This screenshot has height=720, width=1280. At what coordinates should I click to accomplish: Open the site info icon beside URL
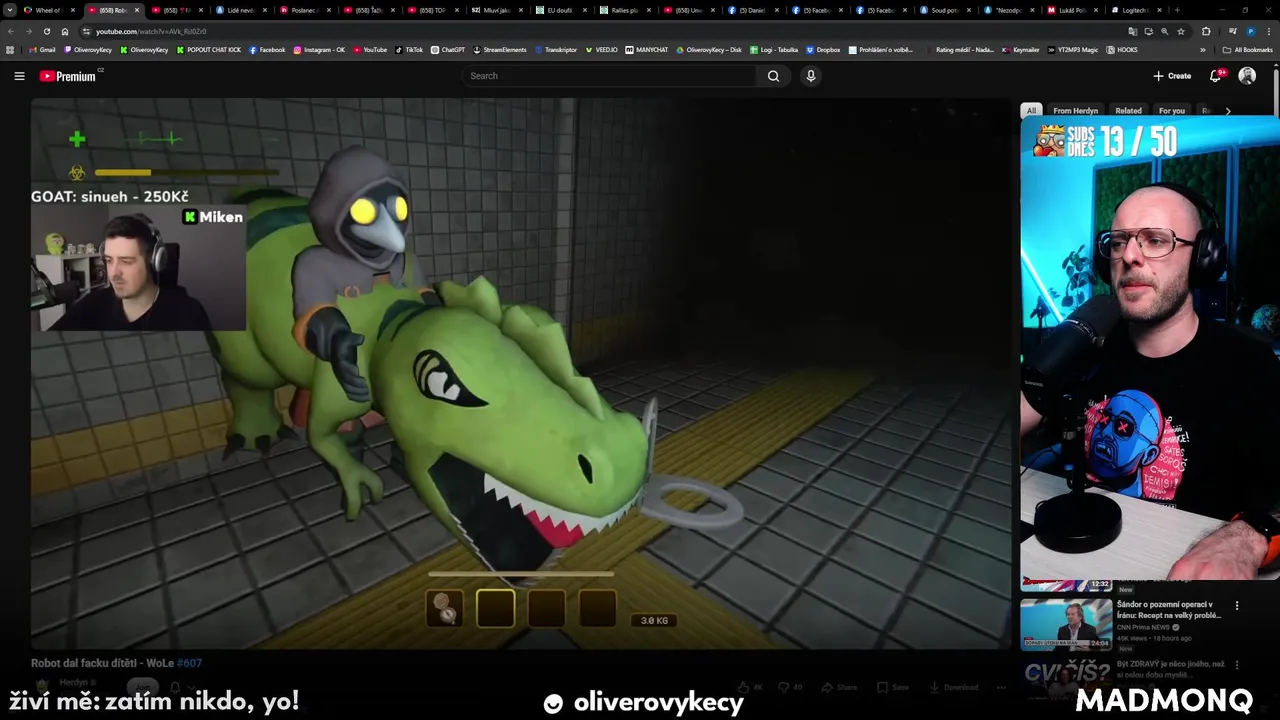[87, 31]
